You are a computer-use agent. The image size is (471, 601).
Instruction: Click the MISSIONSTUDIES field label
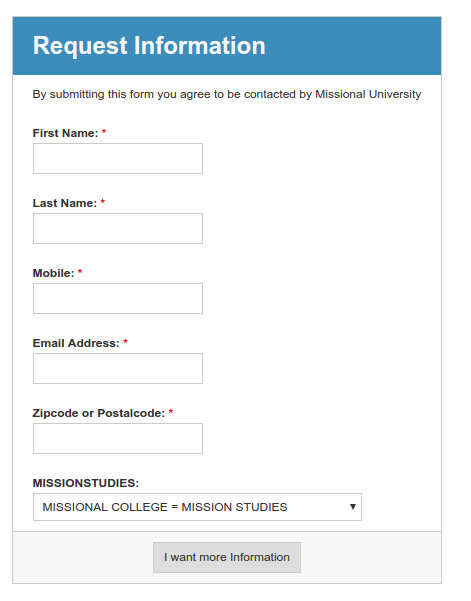[x=86, y=483]
